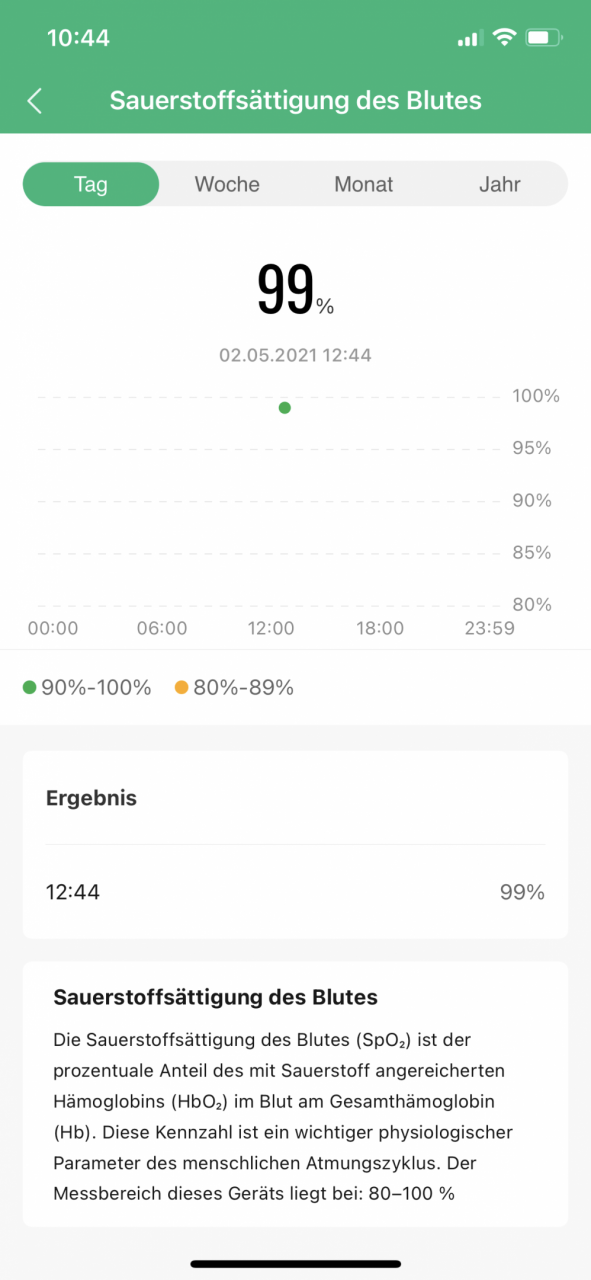Tap the Ergebnis section heading
Image resolution: width=591 pixels, height=1280 pixels.
[x=91, y=798]
